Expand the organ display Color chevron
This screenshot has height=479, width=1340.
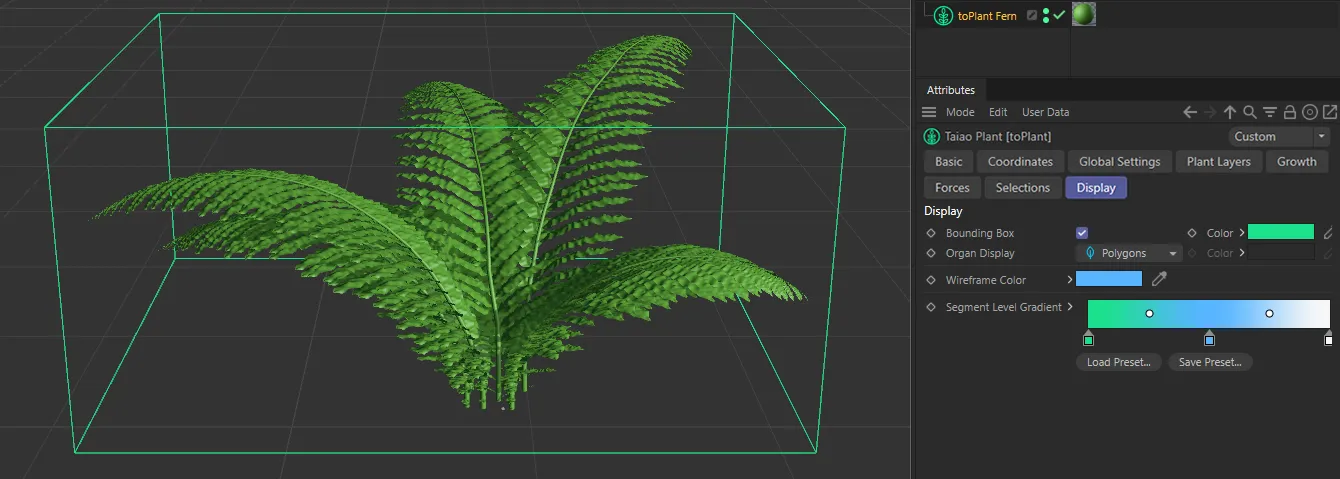click(1242, 253)
